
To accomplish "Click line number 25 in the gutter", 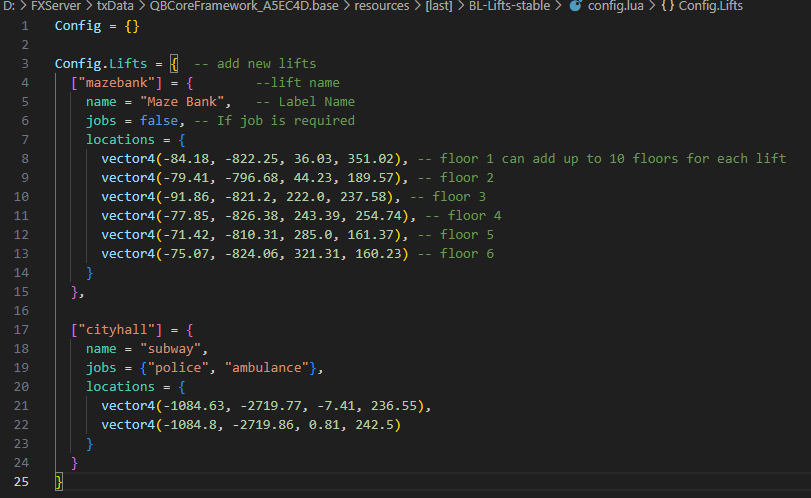I will pyautogui.click(x=21, y=482).
